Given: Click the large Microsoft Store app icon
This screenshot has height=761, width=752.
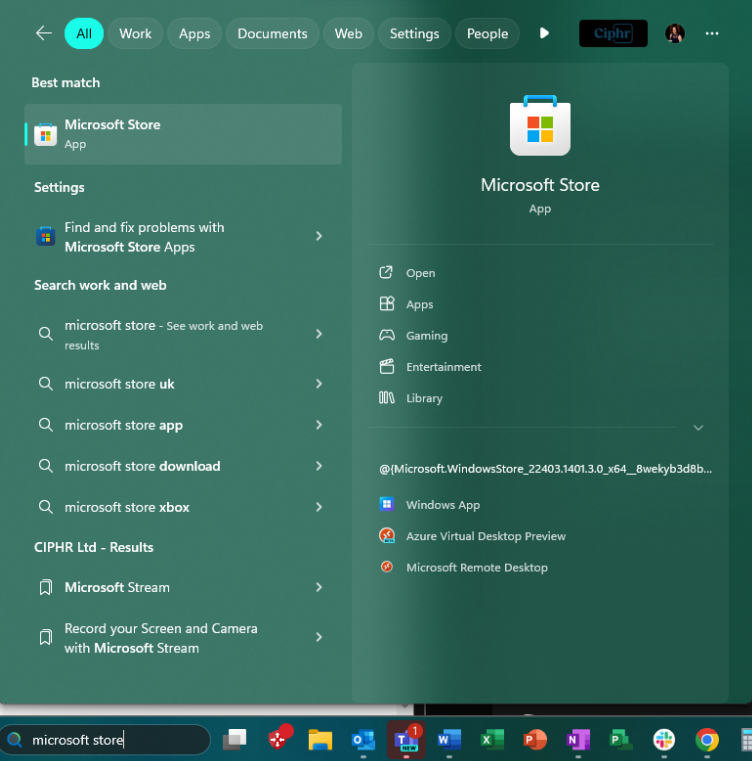Looking at the screenshot, I should coord(540,126).
